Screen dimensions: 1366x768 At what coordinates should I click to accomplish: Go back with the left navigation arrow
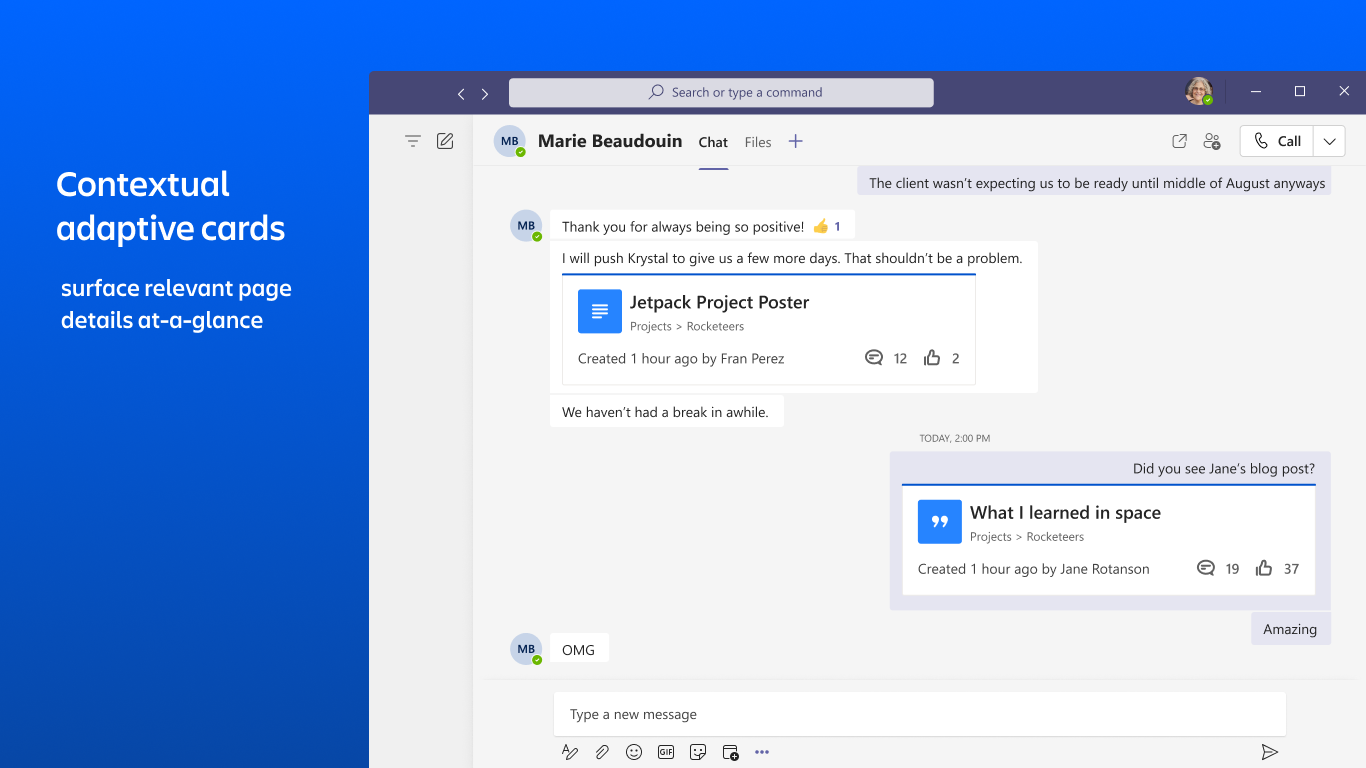[x=461, y=94]
